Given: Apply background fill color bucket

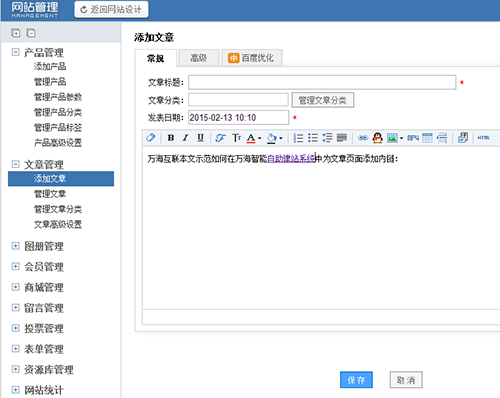Looking at the screenshot, I should click(272, 138).
